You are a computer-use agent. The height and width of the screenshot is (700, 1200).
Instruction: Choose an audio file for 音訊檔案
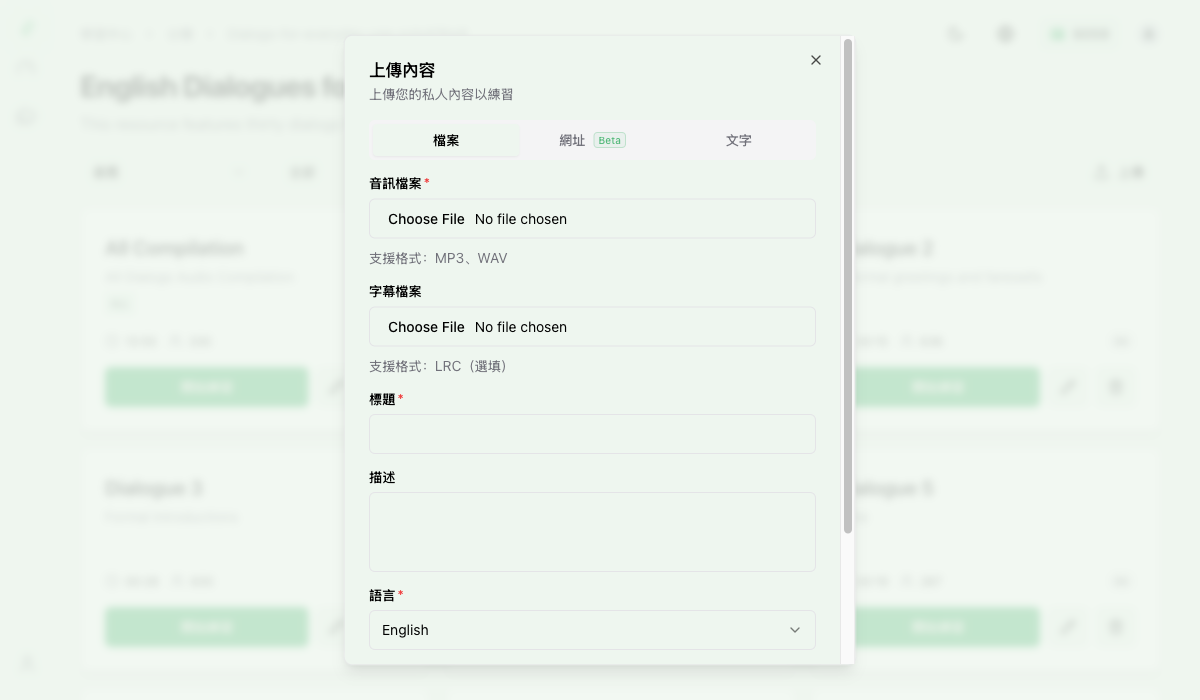click(427, 218)
